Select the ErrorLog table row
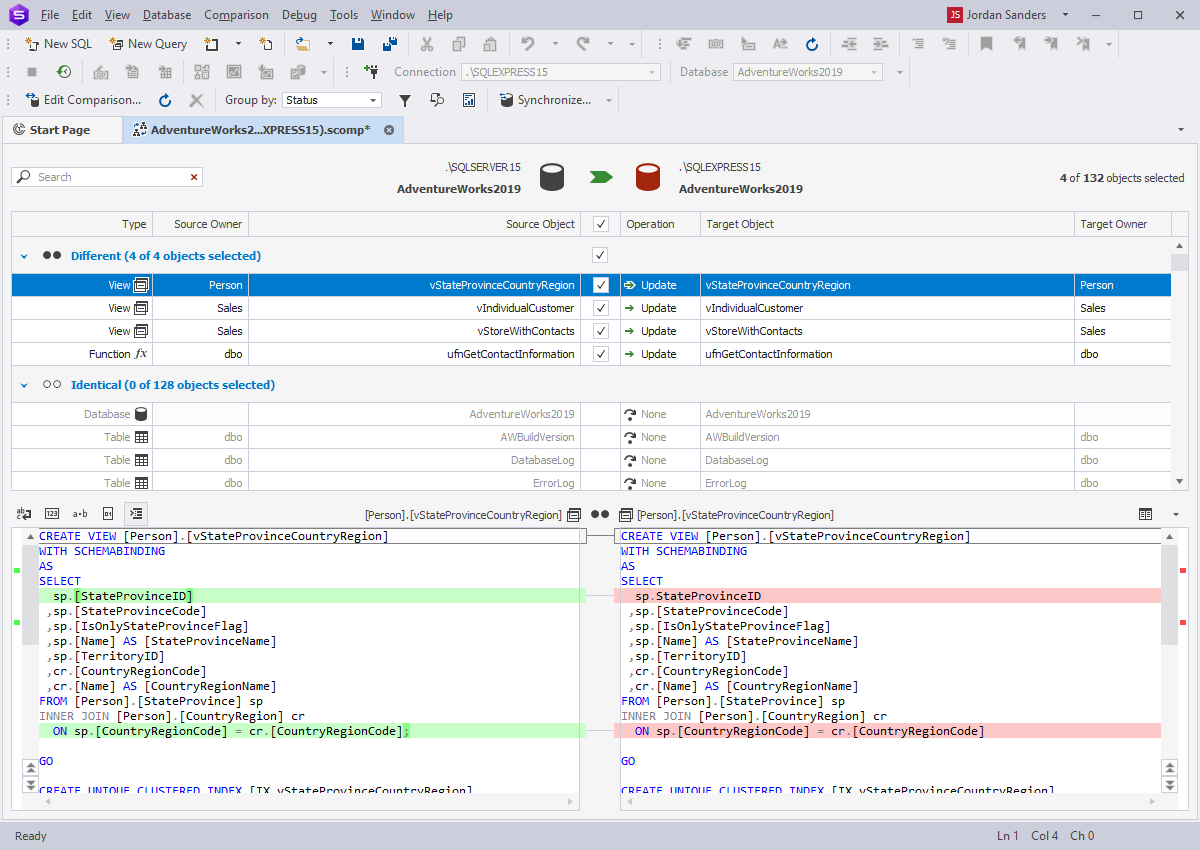The height and width of the screenshot is (850, 1200). [x=590, y=483]
